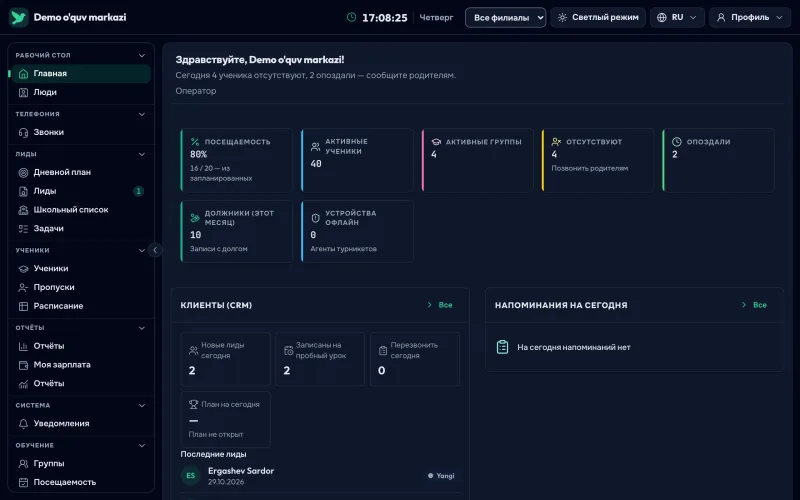Screen dimensions: 800x500
Task: Collapse the Лиды section chevron
Action: (142, 154)
